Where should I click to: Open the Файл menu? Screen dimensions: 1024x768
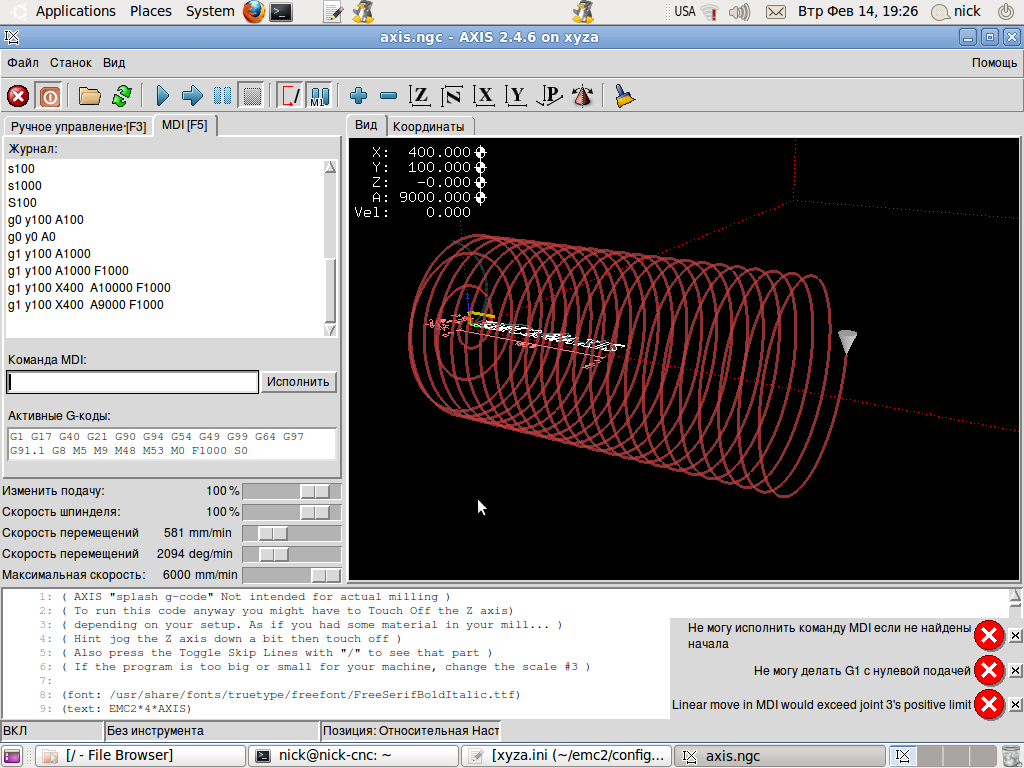[23, 62]
